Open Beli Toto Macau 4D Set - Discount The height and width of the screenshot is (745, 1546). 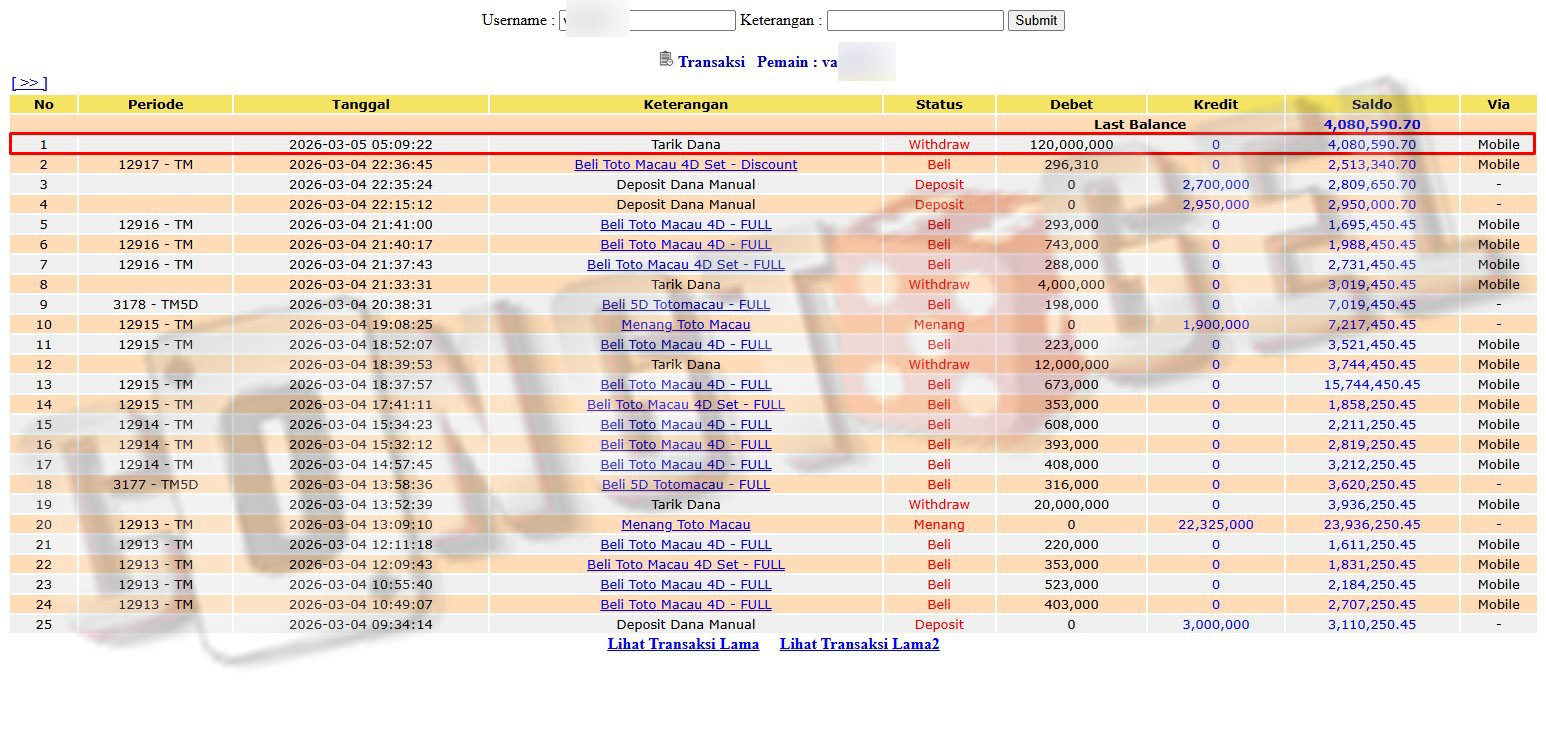pyautogui.click(x=685, y=164)
